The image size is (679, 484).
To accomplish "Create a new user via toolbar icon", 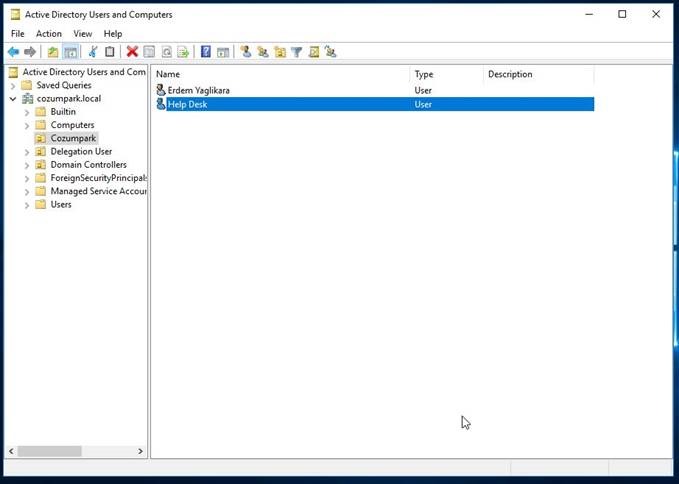I will click(246, 52).
